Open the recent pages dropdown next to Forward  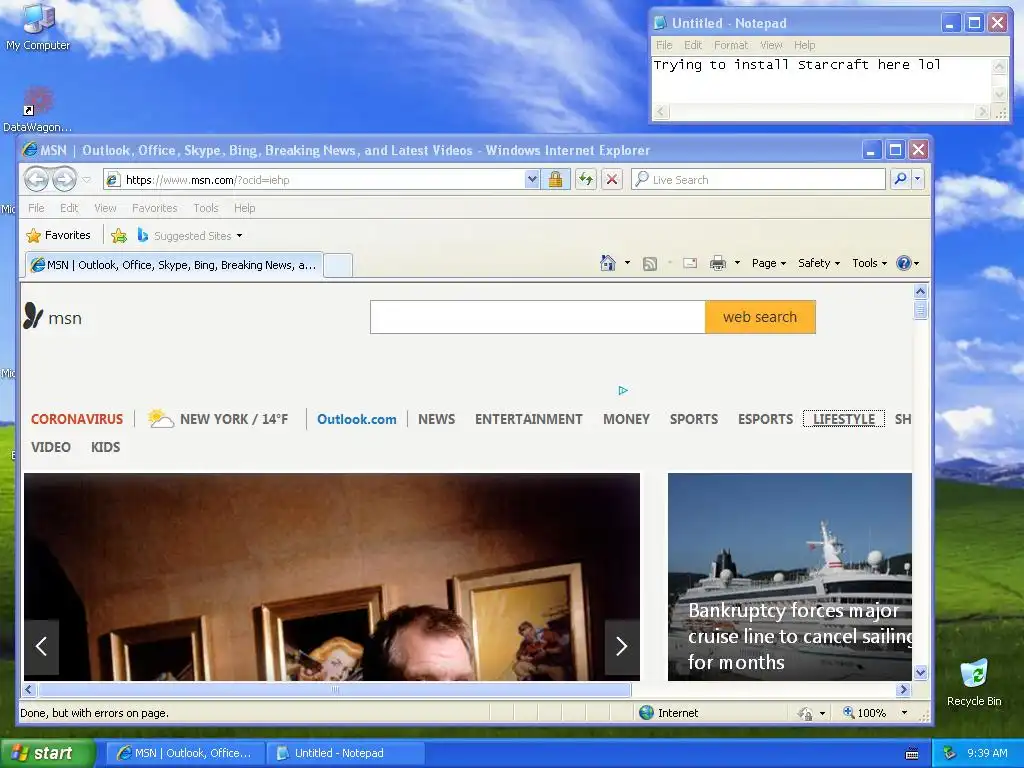point(86,180)
